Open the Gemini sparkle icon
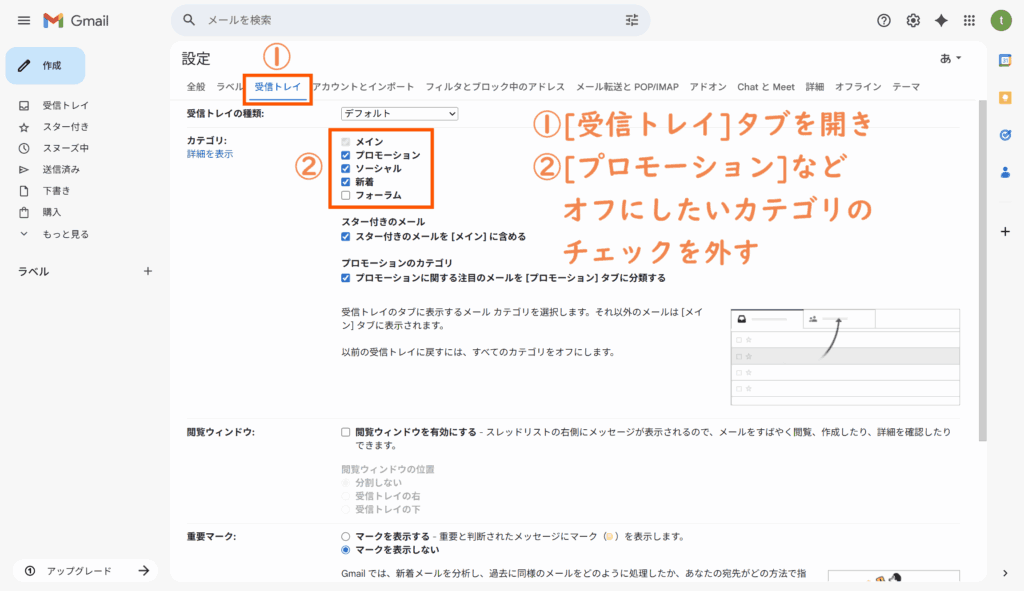 941,21
